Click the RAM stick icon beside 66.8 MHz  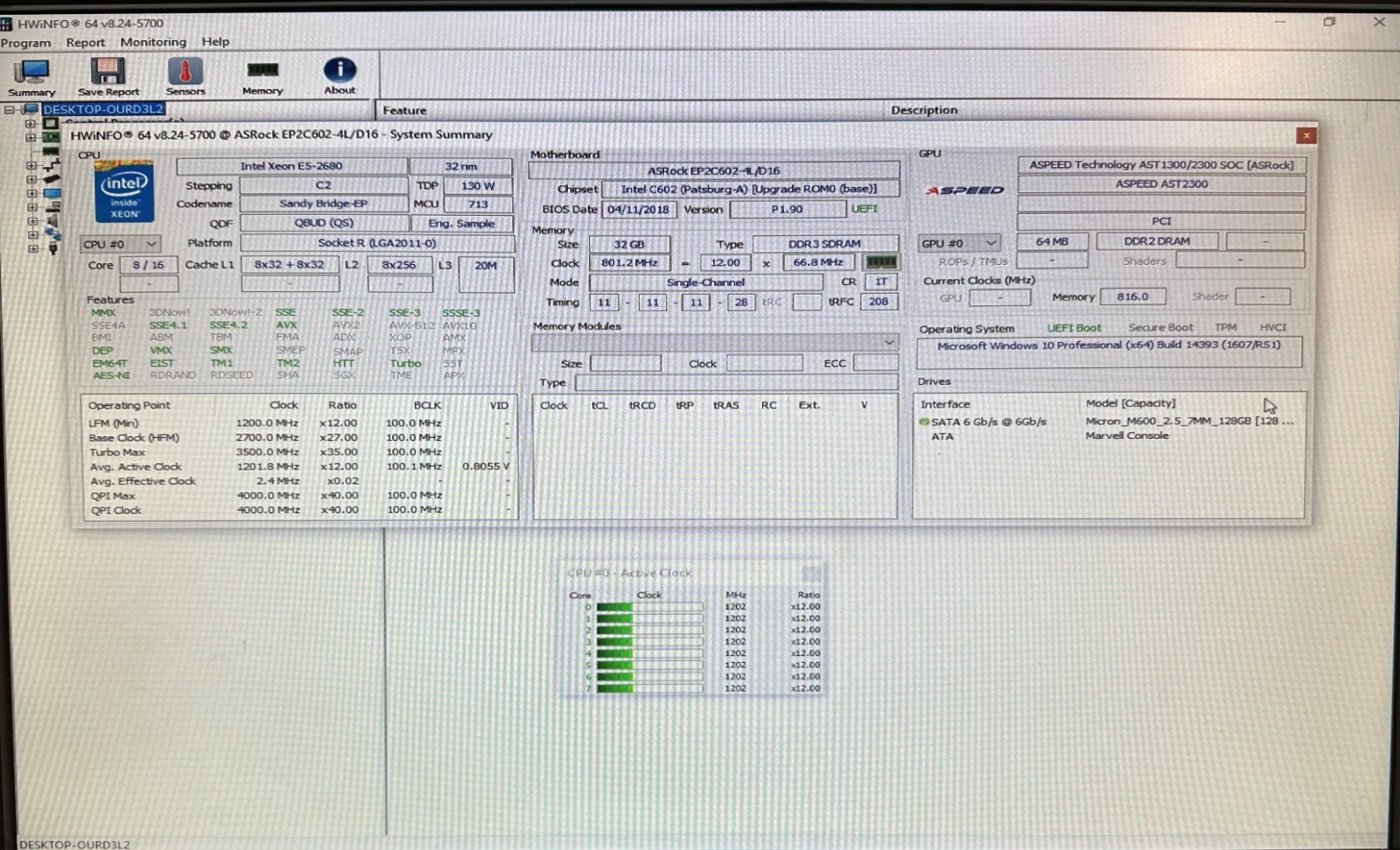(x=880, y=261)
